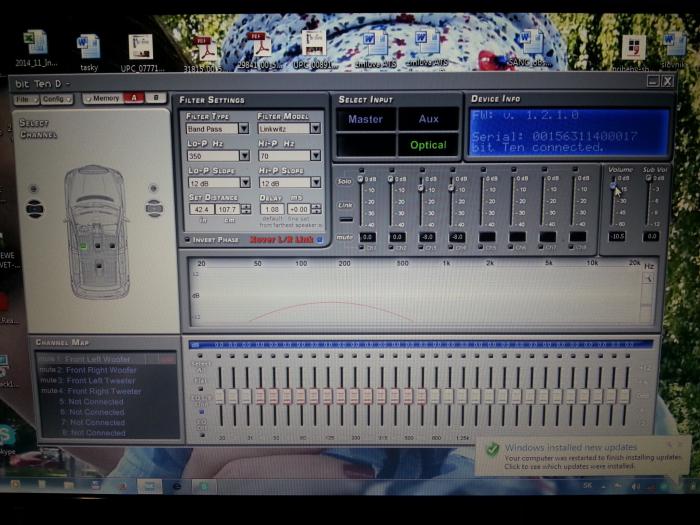Click the Set Distance stepper arrows

point(246,209)
